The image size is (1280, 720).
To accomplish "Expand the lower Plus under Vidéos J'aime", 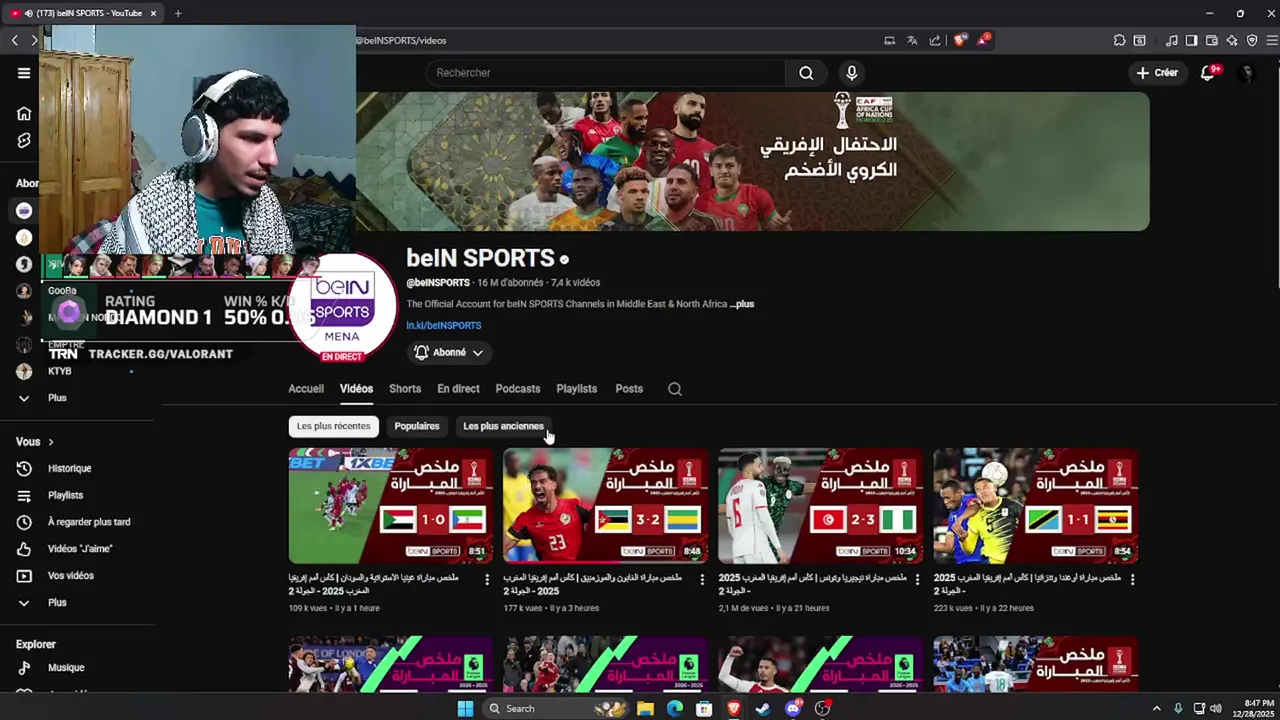I will point(24,603).
